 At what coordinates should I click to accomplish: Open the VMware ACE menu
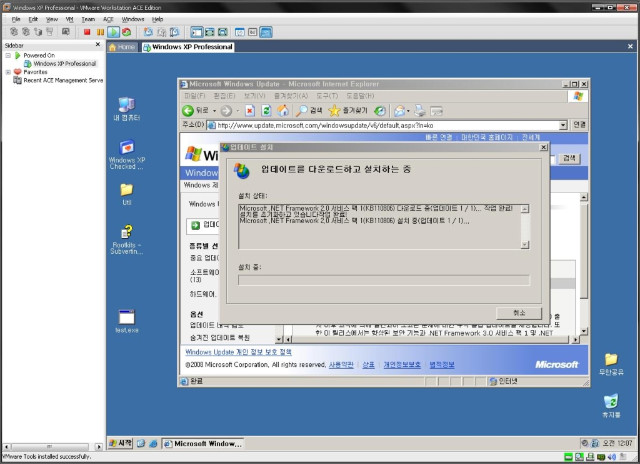coord(108,19)
